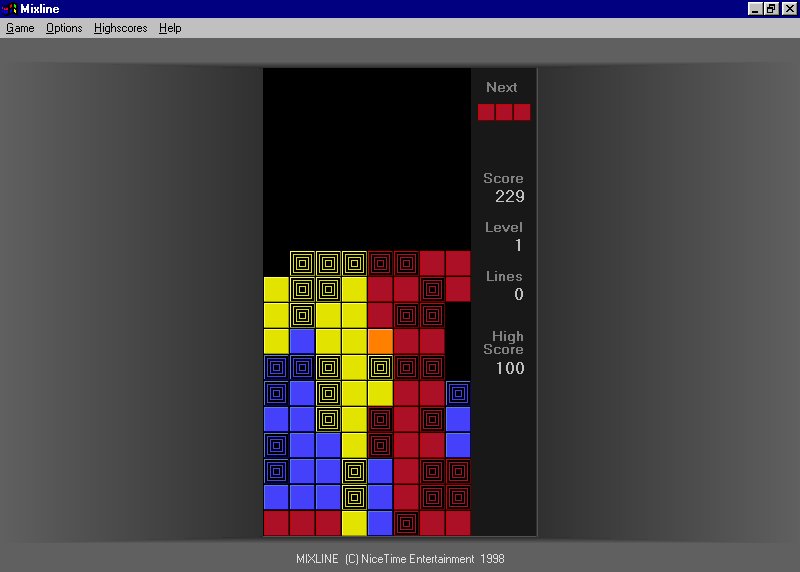The width and height of the screenshot is (800, 572).
Task: Click the Level label
Action: point(504,227)
